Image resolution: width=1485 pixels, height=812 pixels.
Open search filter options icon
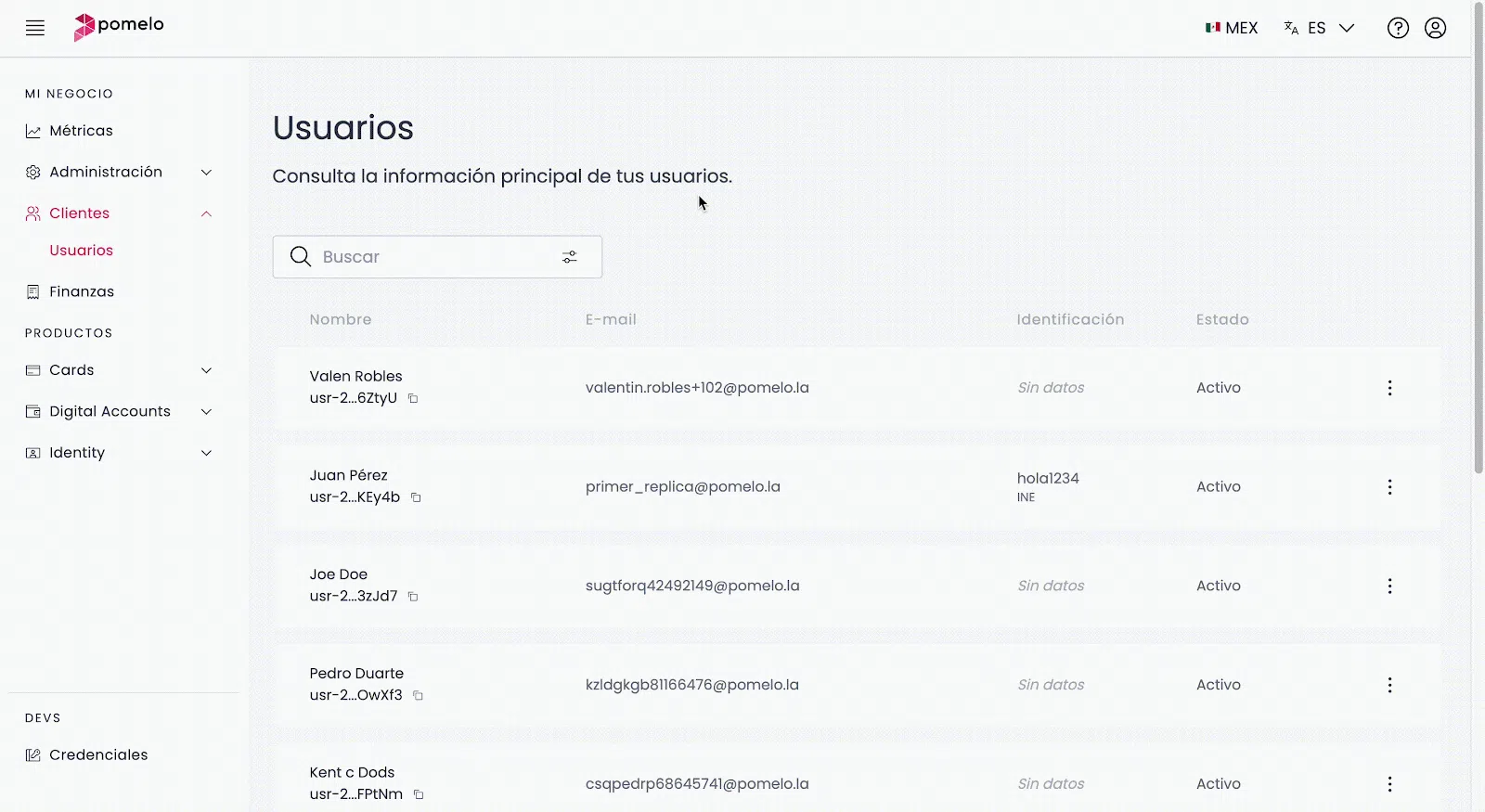(x=570, y=257)
